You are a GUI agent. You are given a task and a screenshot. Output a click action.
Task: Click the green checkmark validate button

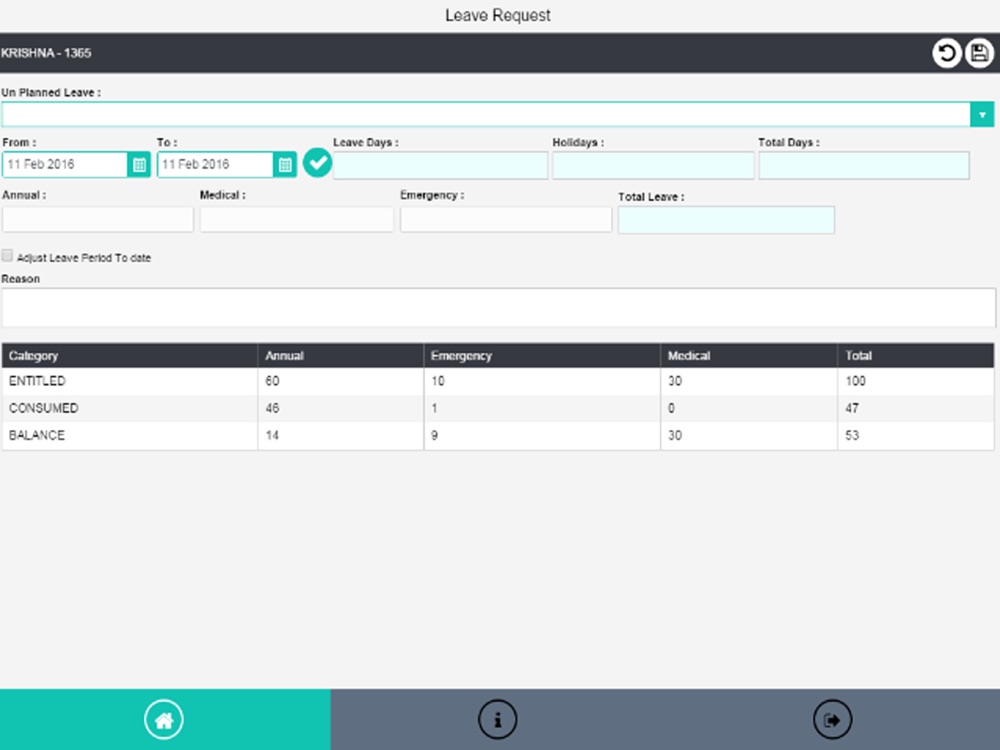tap(317, 163)
